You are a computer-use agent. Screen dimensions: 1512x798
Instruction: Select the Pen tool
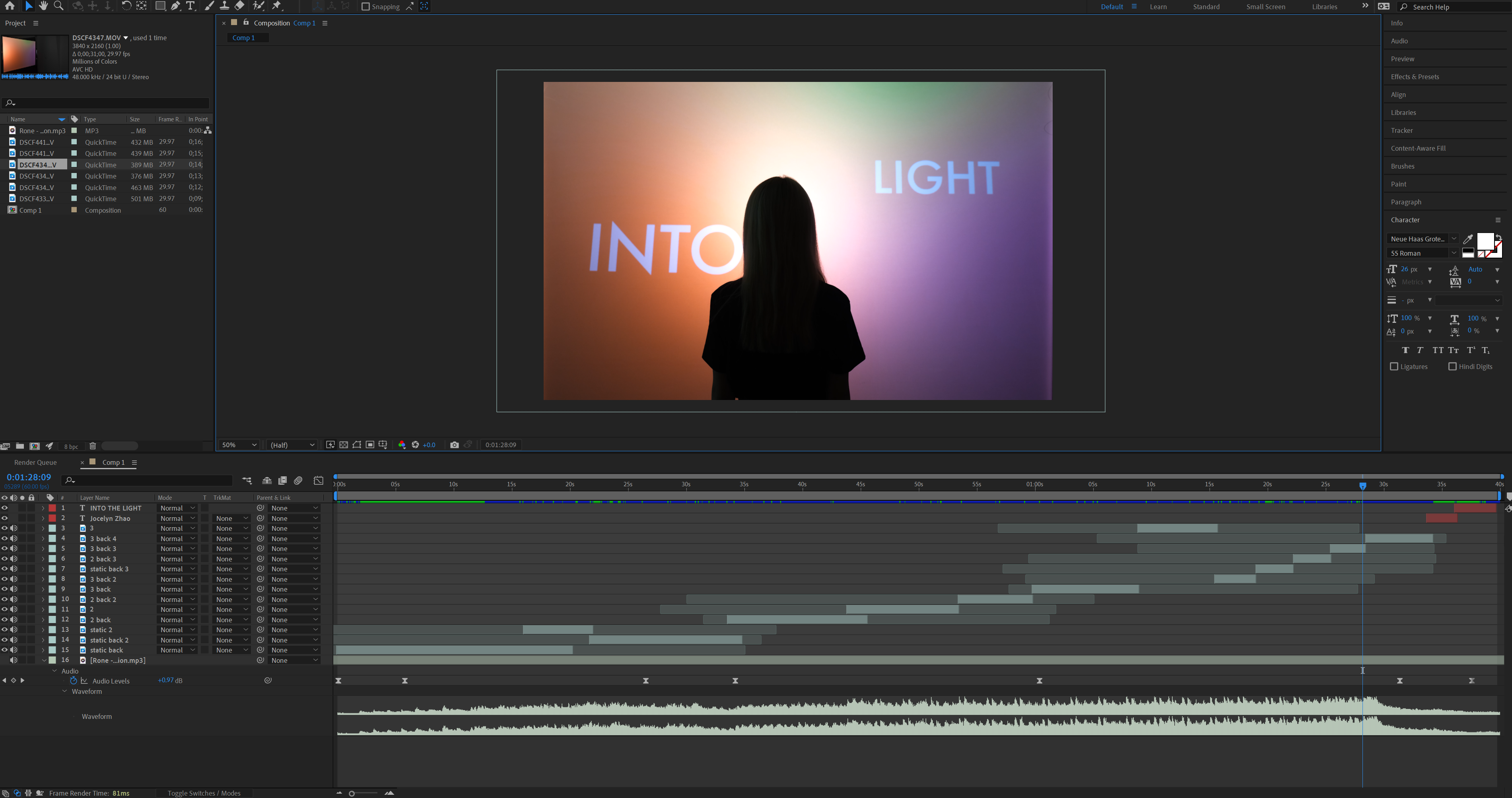(175, 6)
